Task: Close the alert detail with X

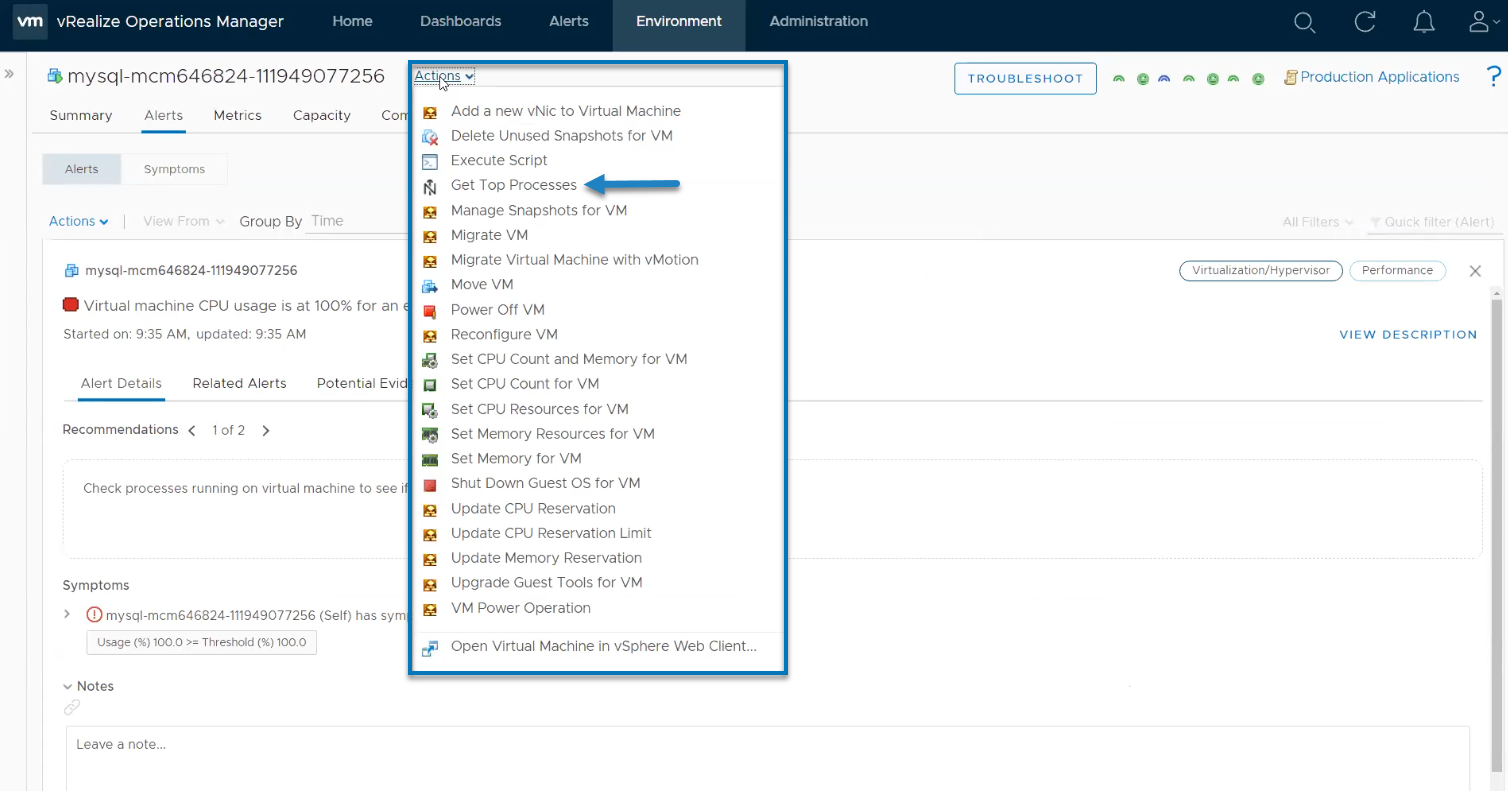Action: pos(1475,271)
